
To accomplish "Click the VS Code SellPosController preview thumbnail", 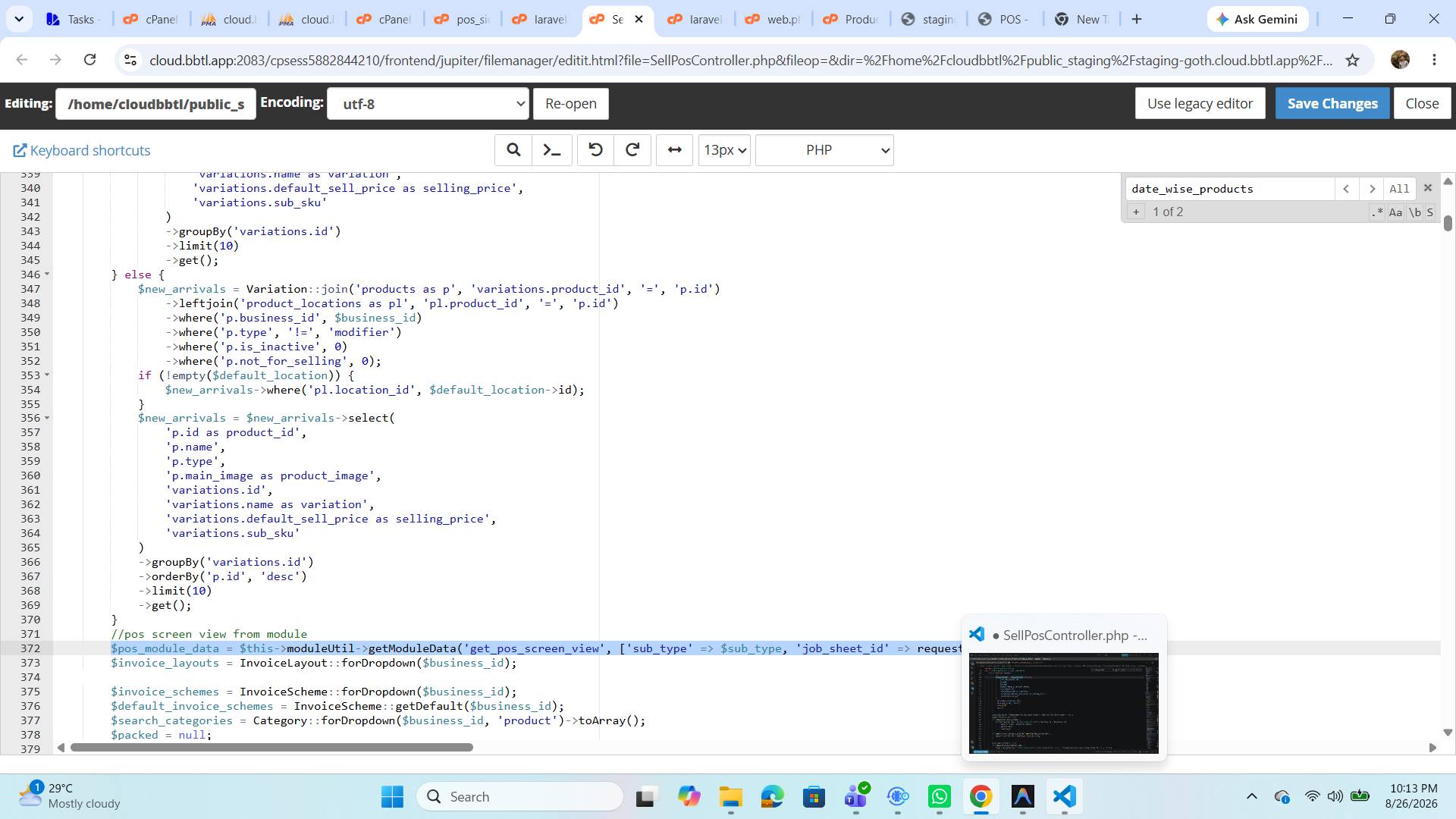I will click(x=1064, y=703).
